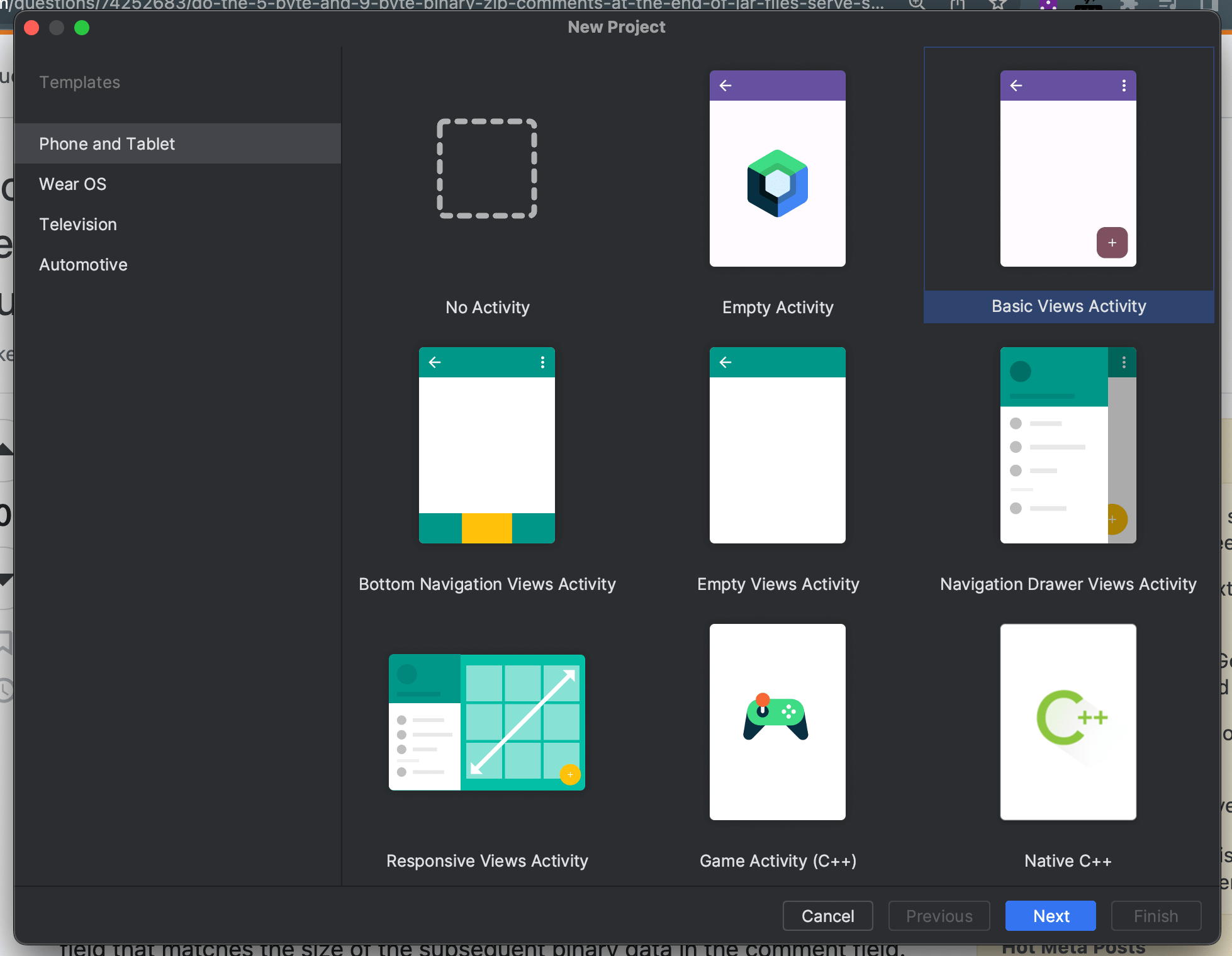Show Automotive templates
The image size is (1232, 956).
click(x=83, y=265)
